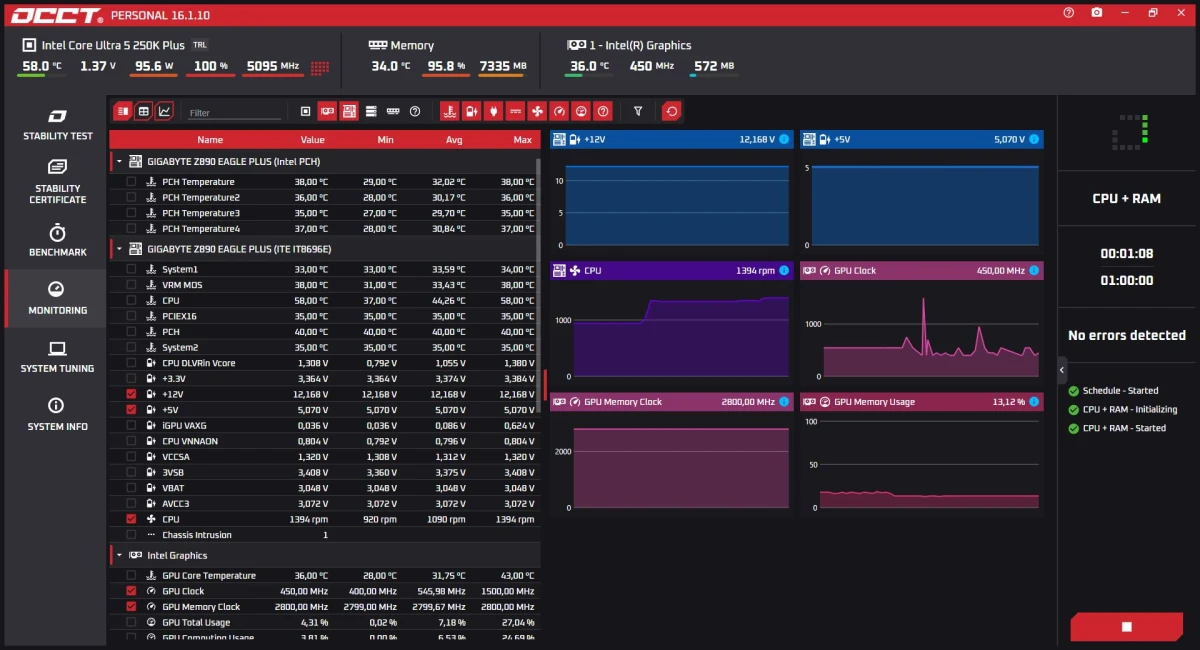
Task: Check the VRM MOS sensor checkbox
Action: [x=131, y=285]
